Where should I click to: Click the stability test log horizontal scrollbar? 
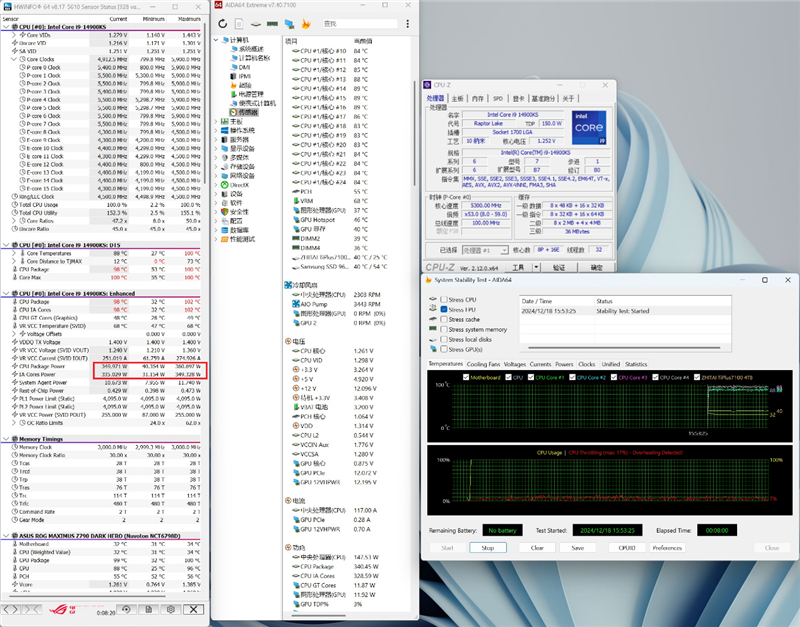point(624,348)
